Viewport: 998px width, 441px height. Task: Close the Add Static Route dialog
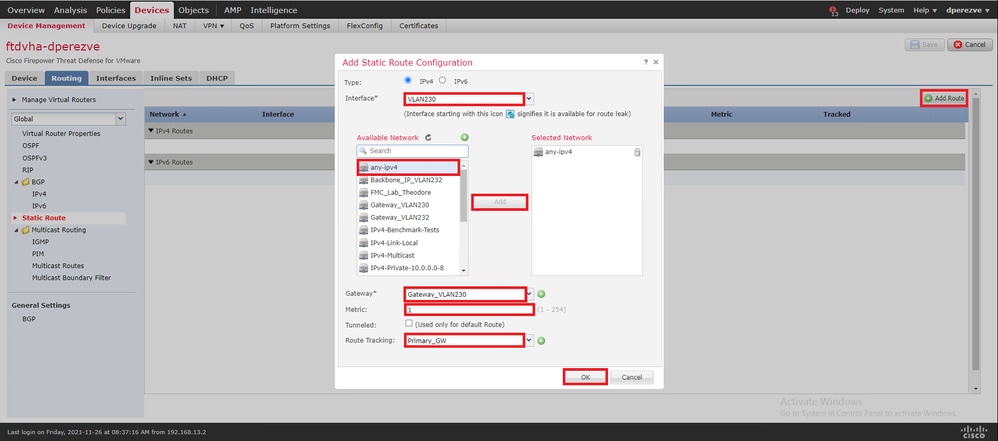656,62
